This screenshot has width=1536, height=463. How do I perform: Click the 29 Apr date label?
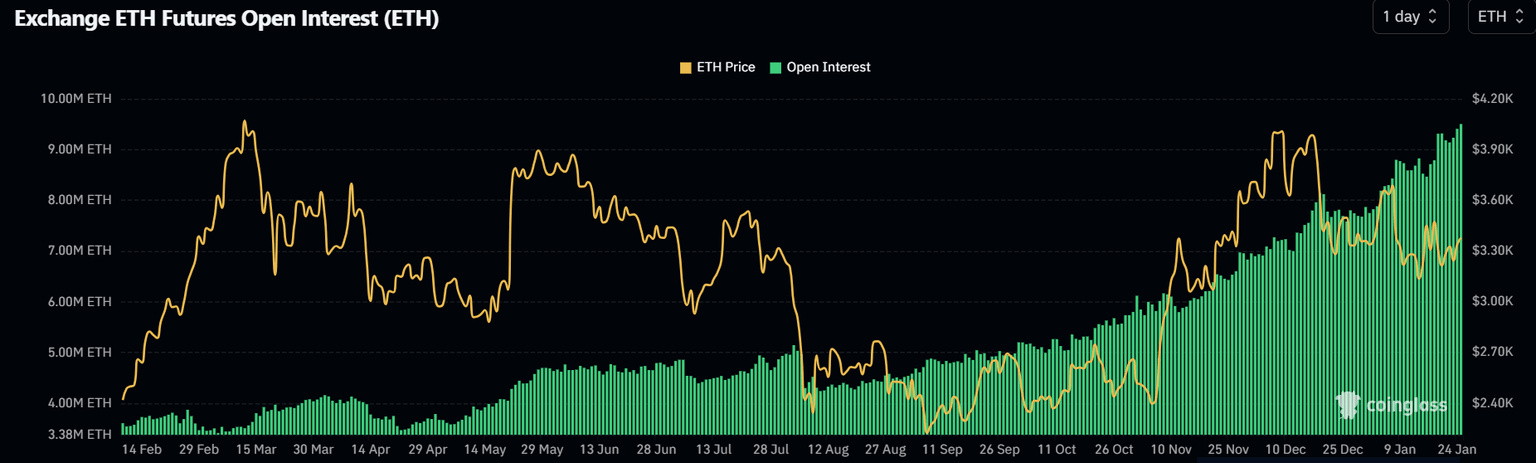tap(428, 450)
